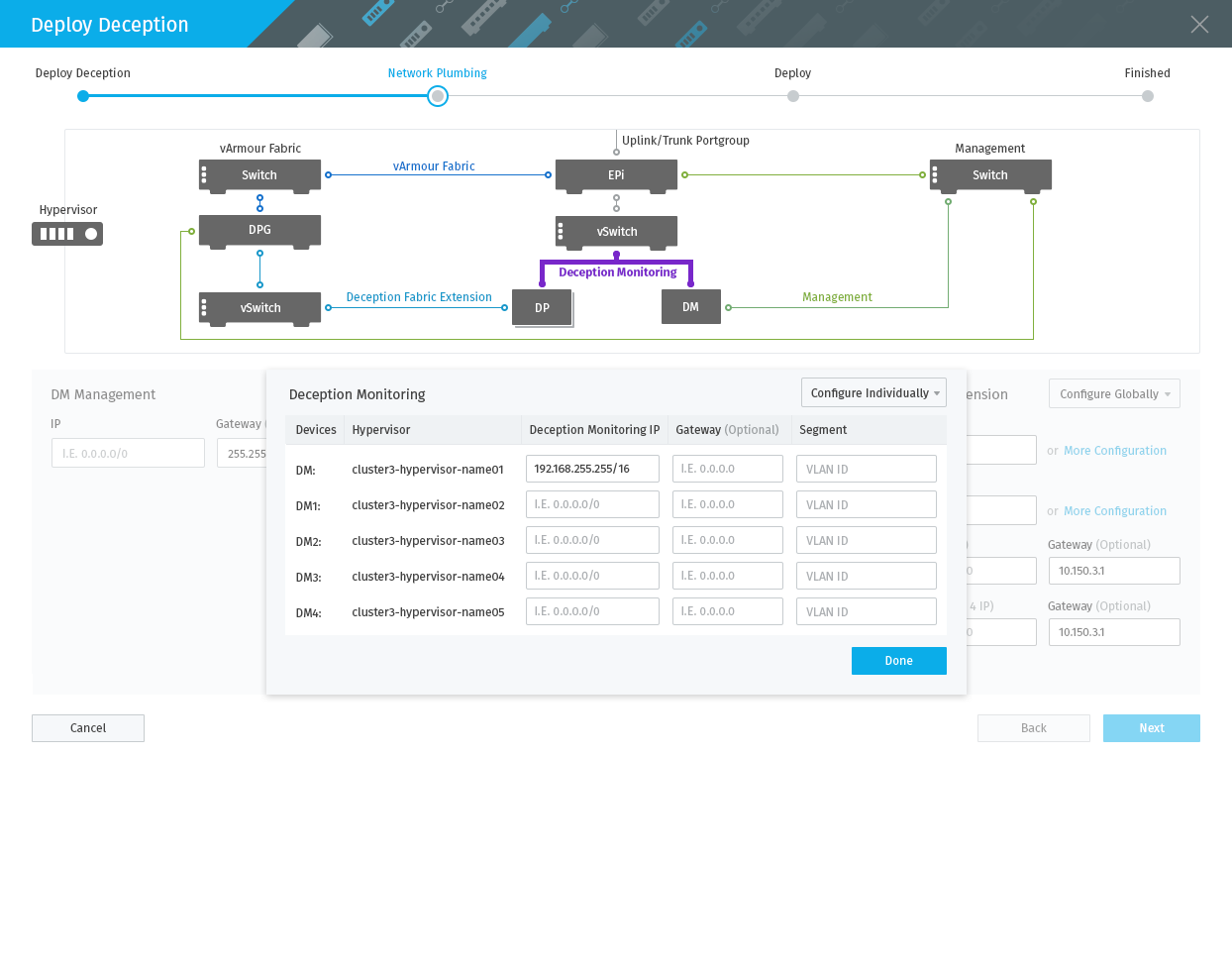Open first More Configuration link
The height and width of the screenshot is (973, 1232).
click(1115, 451)
